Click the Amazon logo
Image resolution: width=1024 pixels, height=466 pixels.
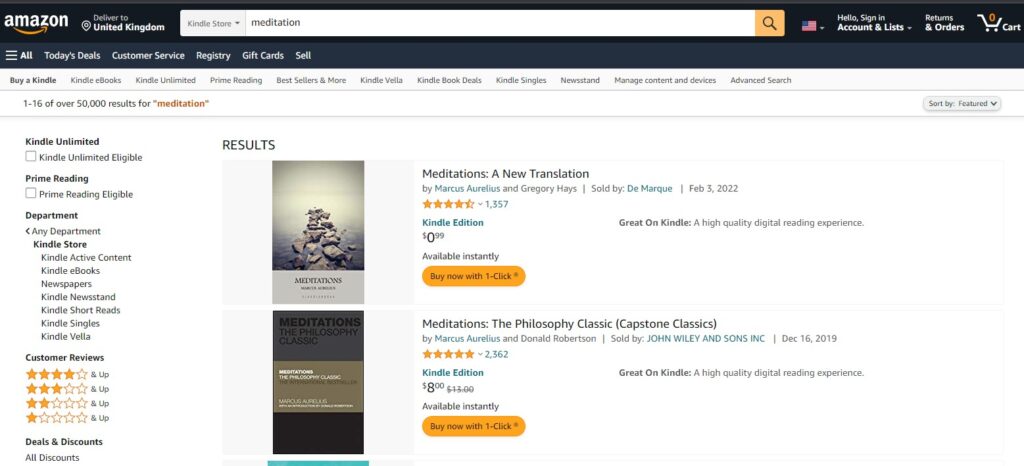(x=36, y=23)
